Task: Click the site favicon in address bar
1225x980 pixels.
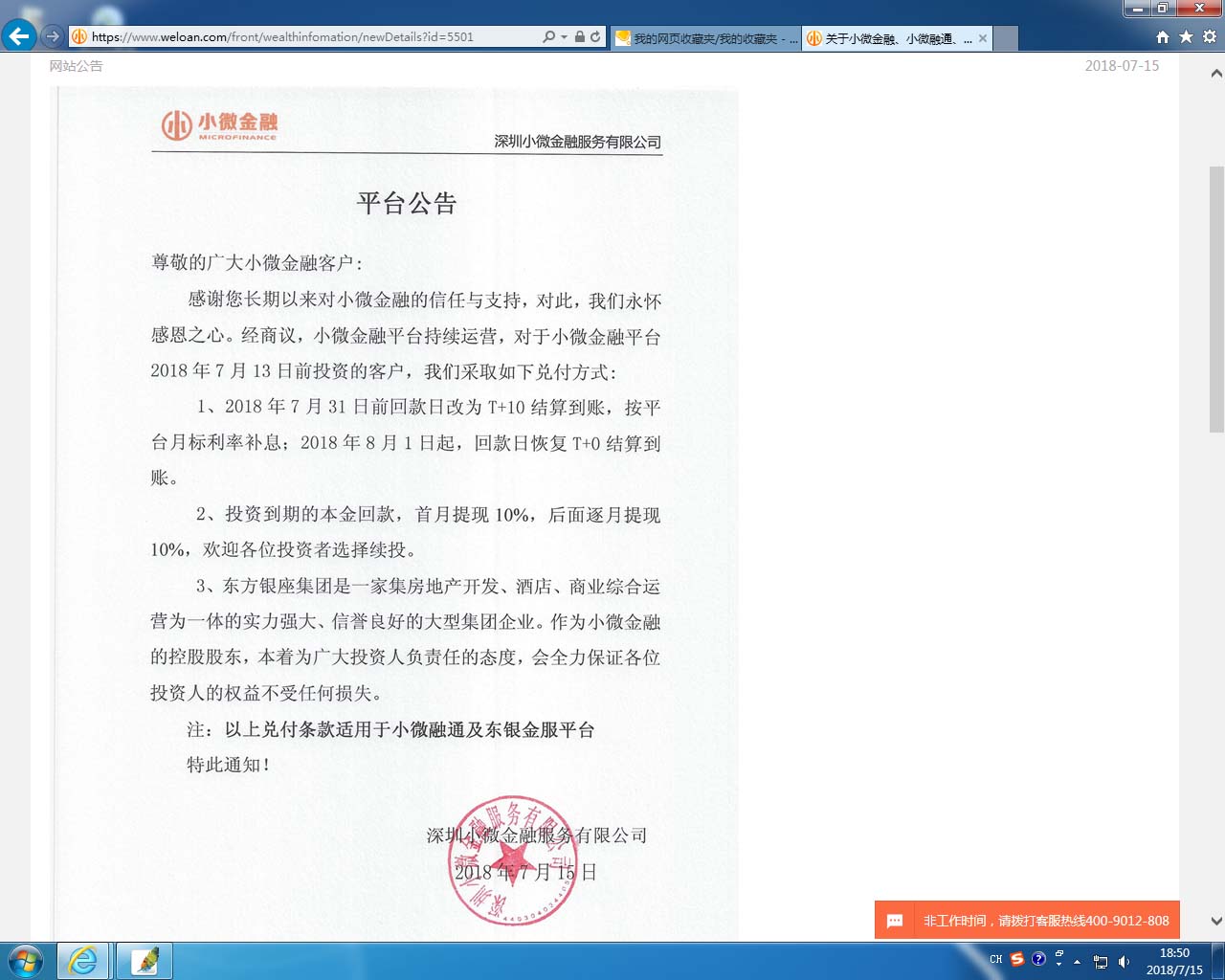Action: pos(80,36)
